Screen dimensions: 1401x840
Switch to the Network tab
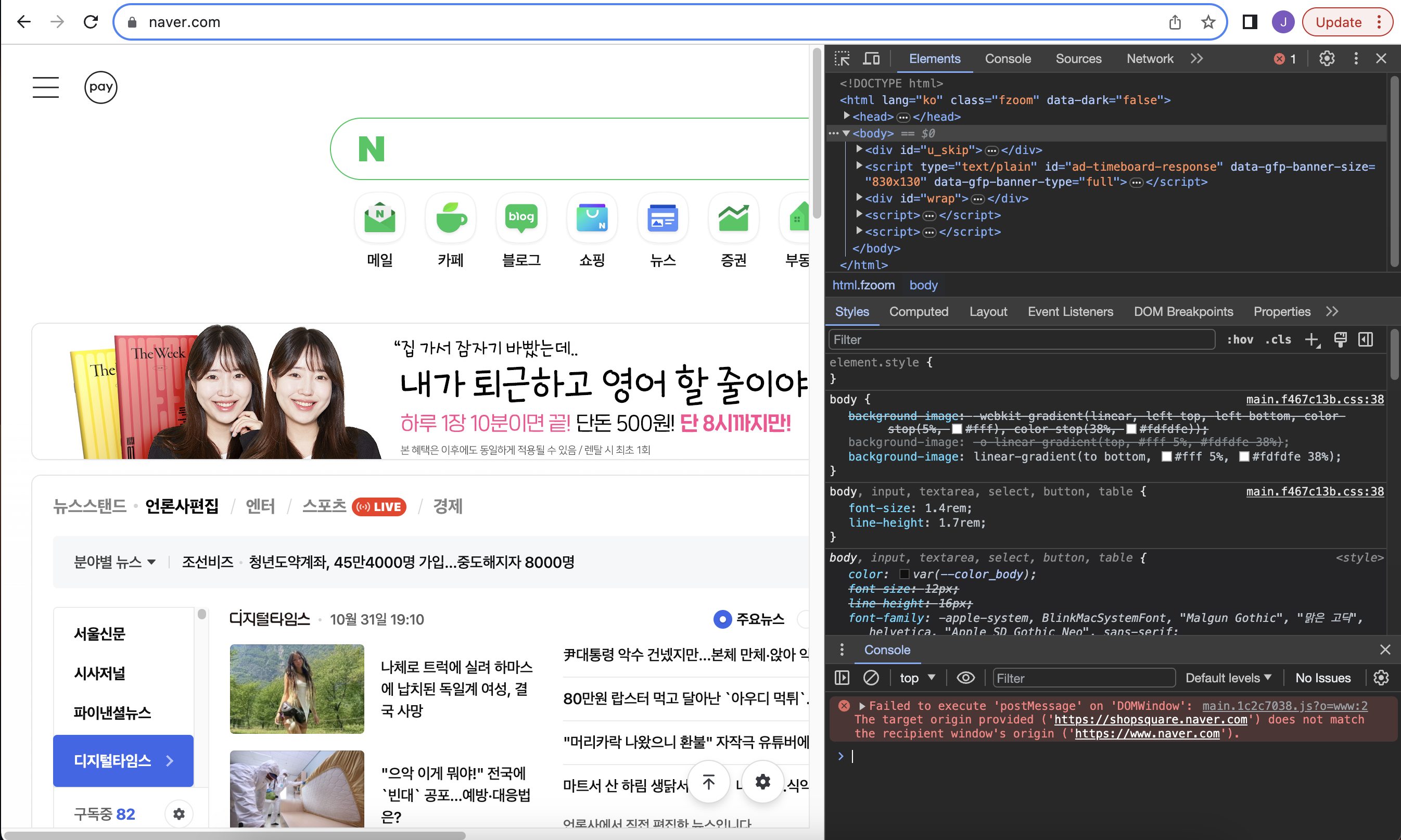[x=1150, y=59]
